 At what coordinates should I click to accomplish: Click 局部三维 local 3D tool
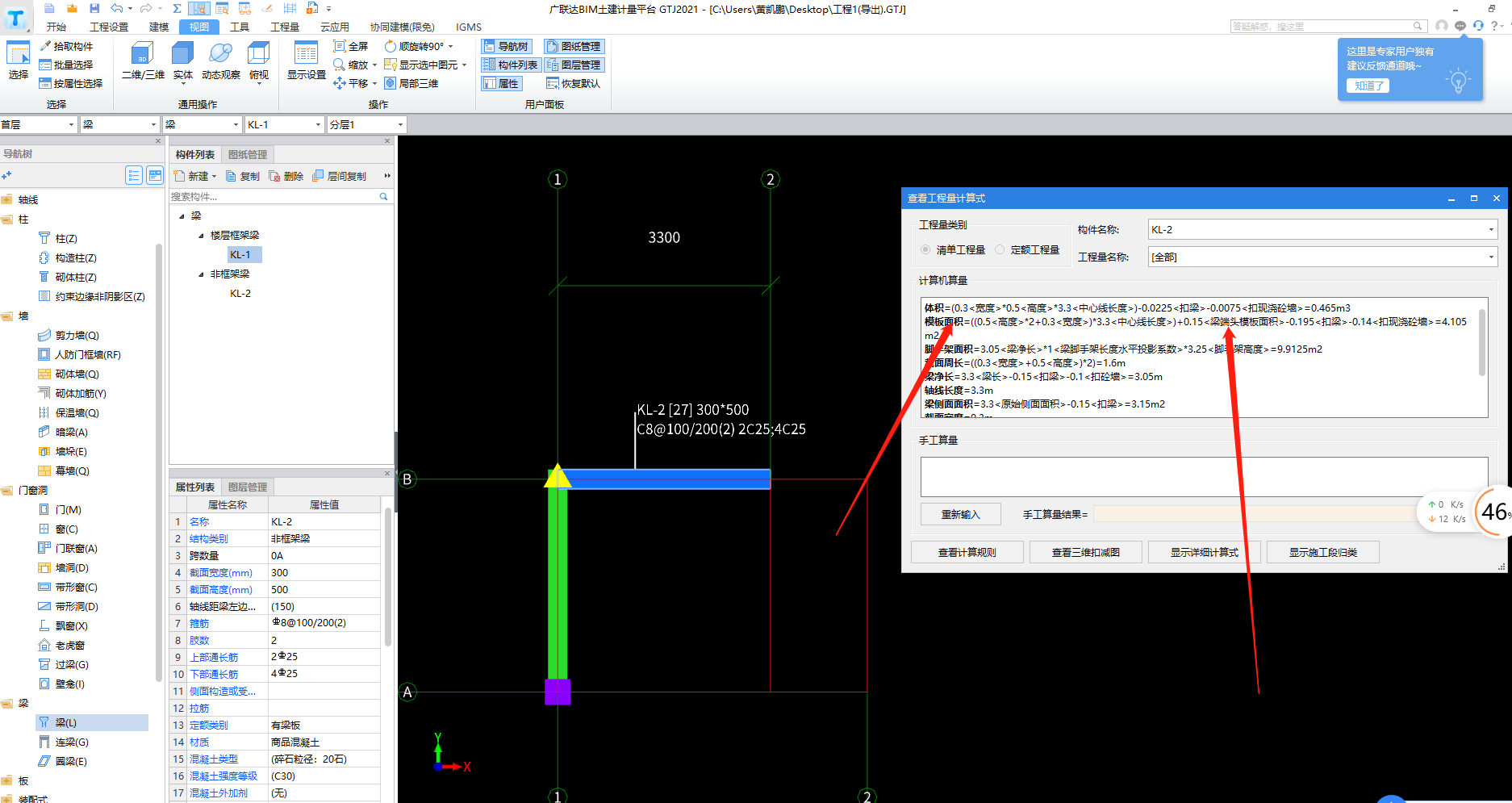tap(411, 84)
